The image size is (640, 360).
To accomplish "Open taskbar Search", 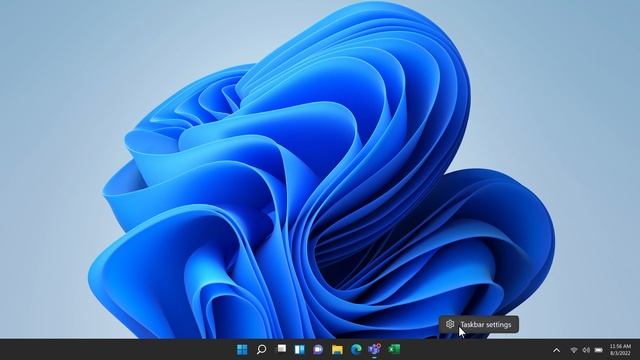I will pyautogui.click(x=262, y=349).
